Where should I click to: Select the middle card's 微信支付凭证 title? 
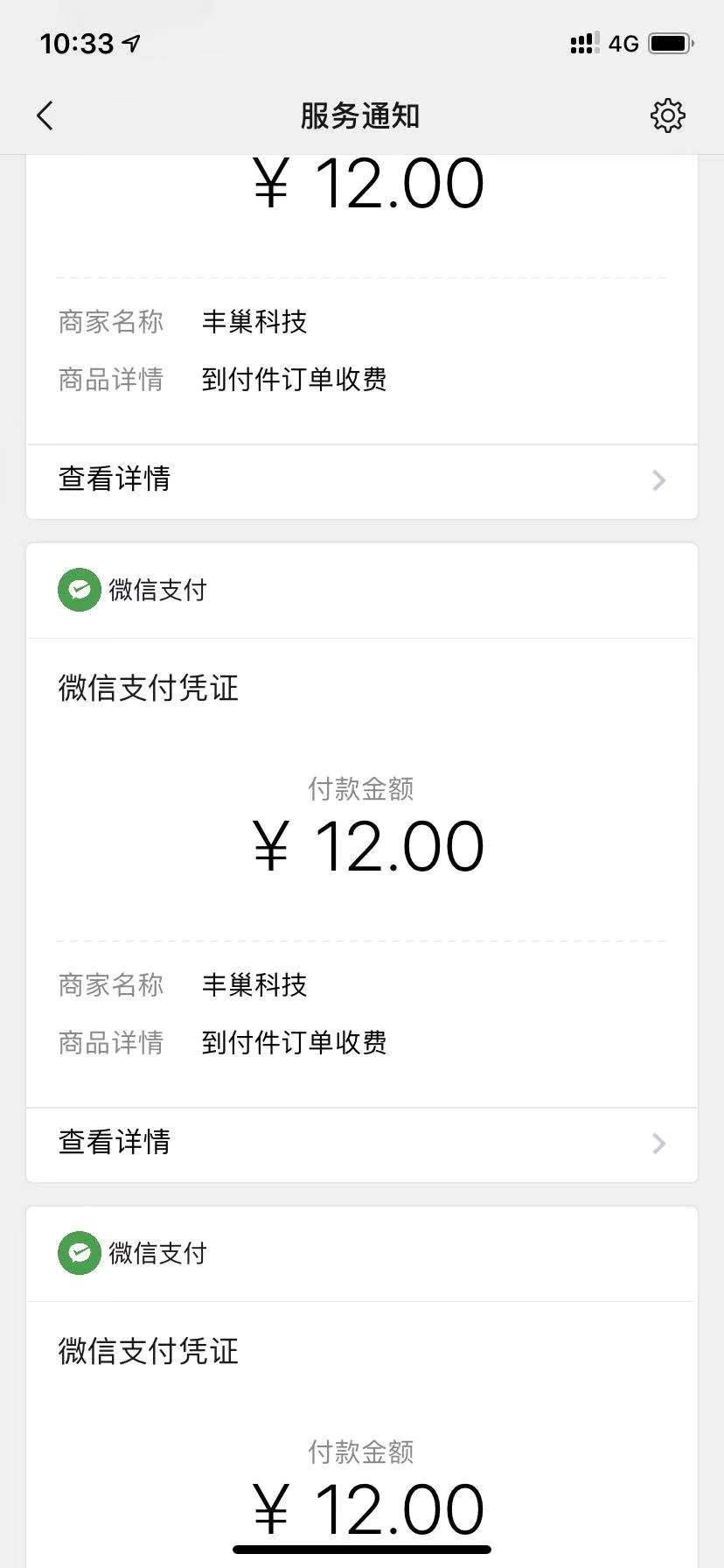click(x=149, y=689)
